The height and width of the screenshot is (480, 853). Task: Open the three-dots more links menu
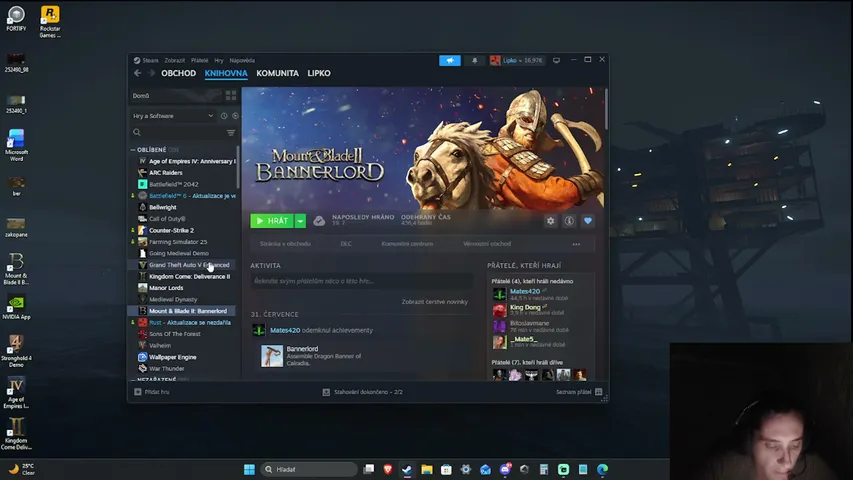[x=576, y=244]
